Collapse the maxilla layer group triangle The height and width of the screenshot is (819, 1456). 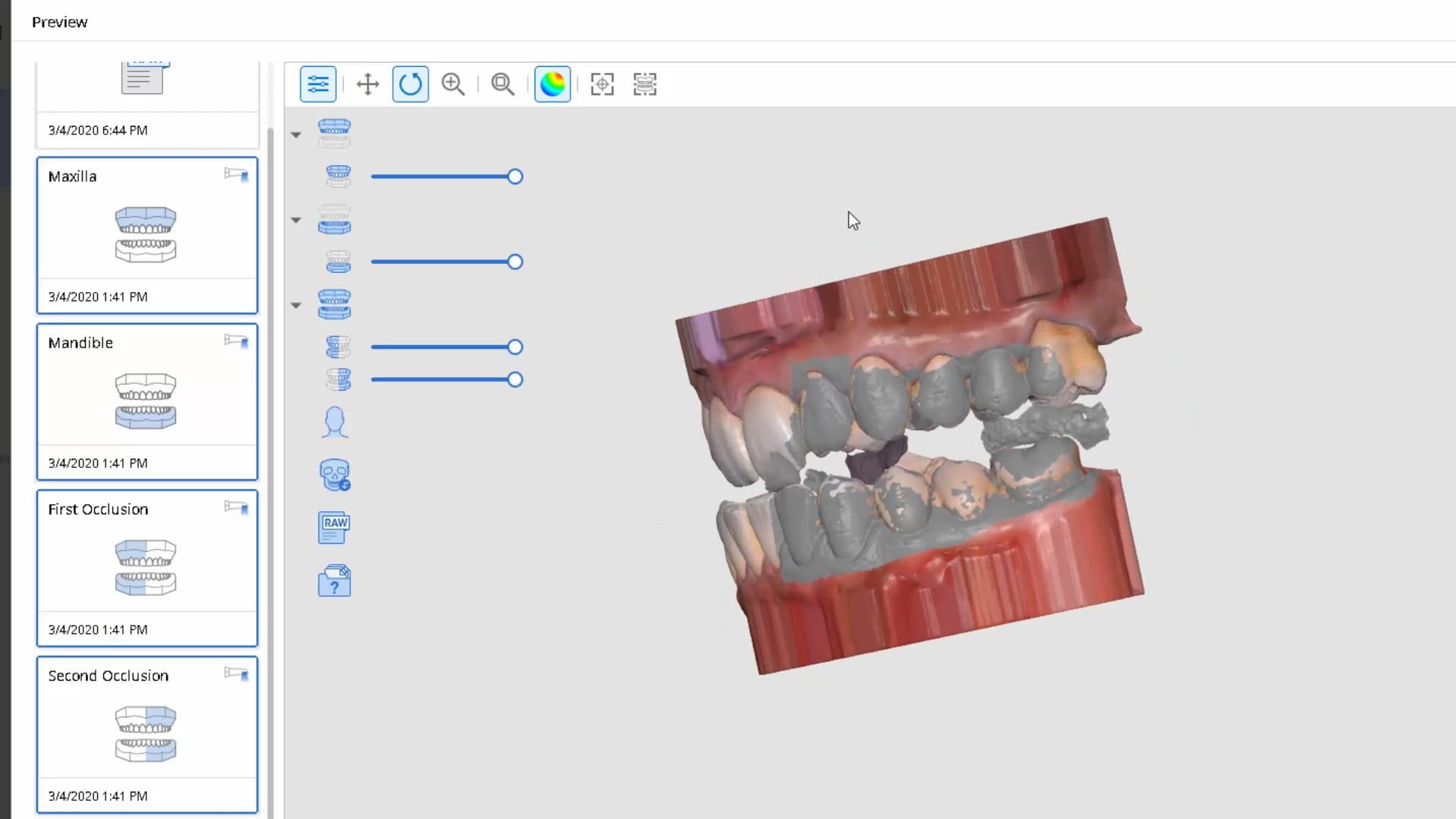(295, 134)
